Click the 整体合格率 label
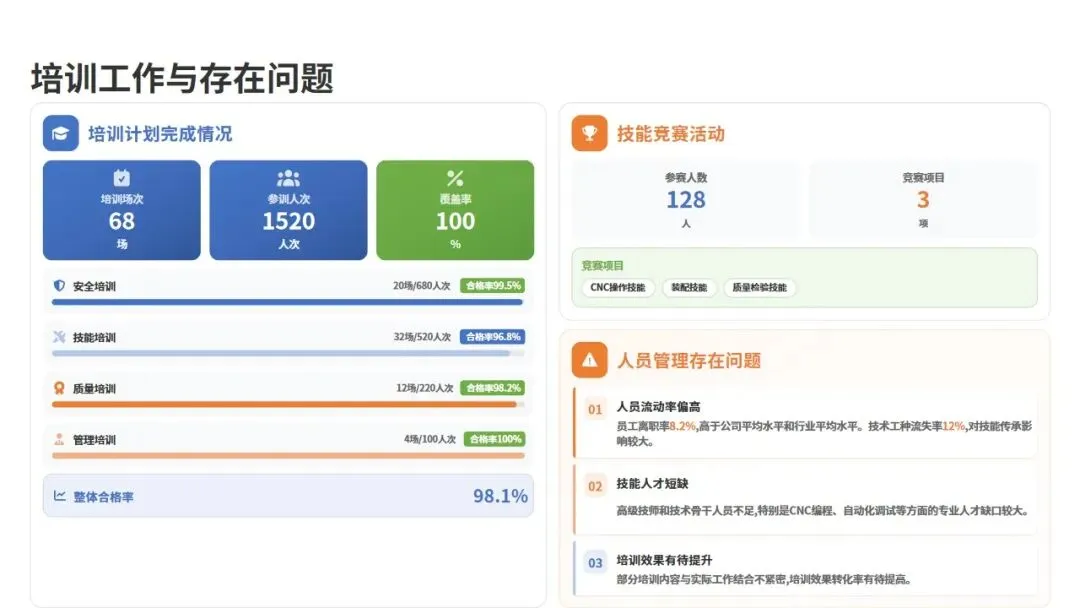Image resolution: width=1080 pixels, height=608 pixels. [x=103, y=497]
